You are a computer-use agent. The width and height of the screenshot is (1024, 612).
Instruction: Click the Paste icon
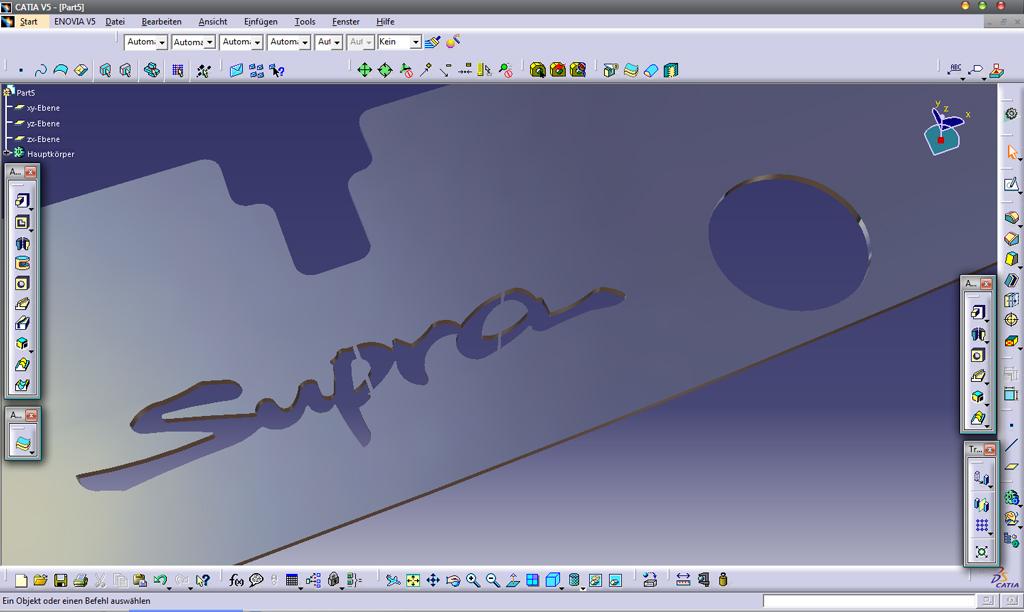(140, 580)
